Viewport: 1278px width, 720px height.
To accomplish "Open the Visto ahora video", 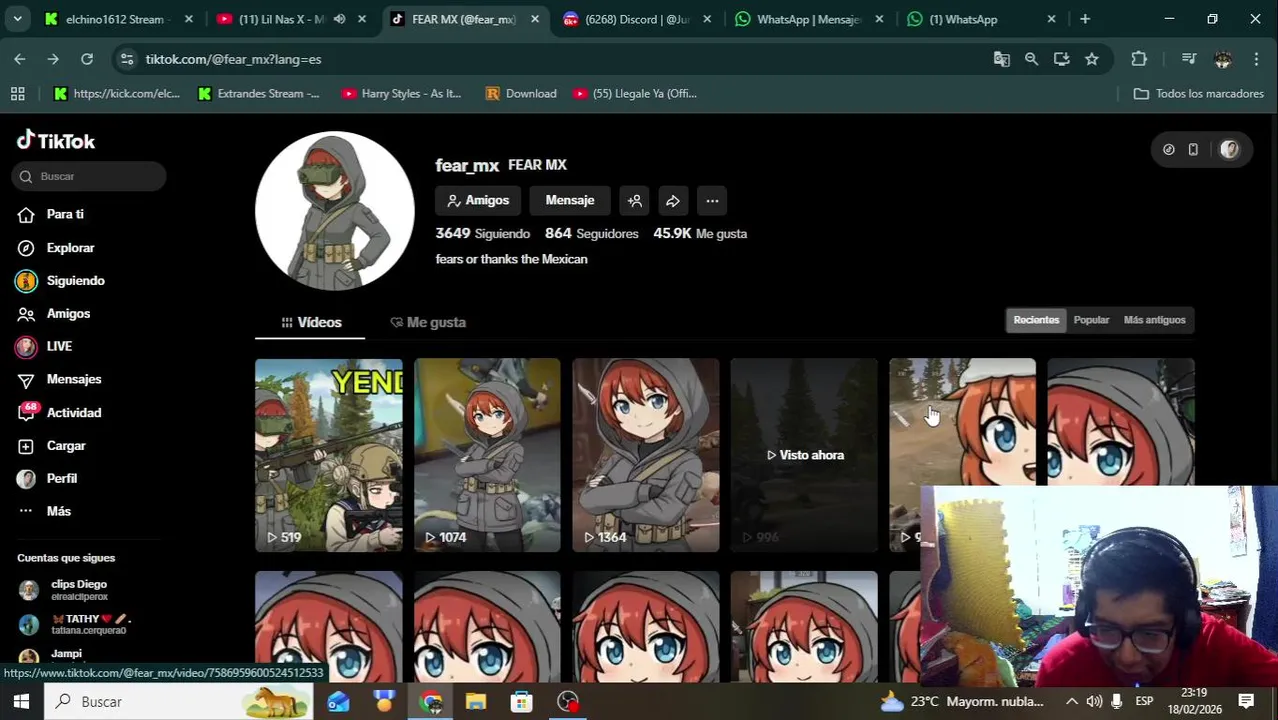I will pyautogui.click(x=804, y=455).
